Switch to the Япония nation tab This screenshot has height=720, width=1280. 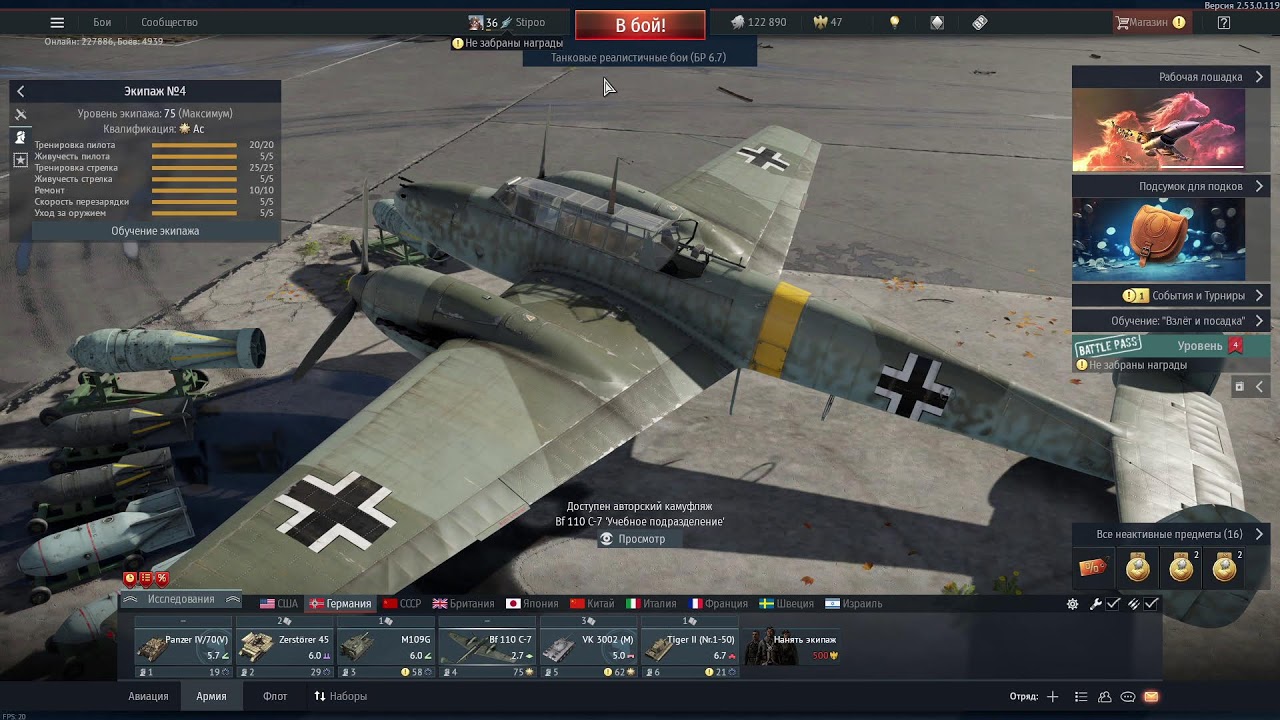click(x=532, y=604)
